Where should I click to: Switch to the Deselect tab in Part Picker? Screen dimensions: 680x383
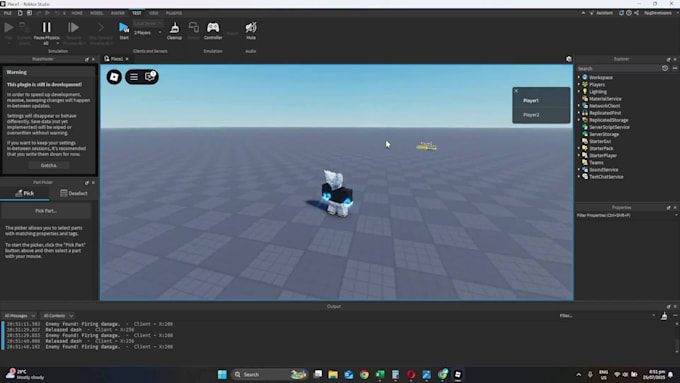pyautogui.click(x=73, y=193)
